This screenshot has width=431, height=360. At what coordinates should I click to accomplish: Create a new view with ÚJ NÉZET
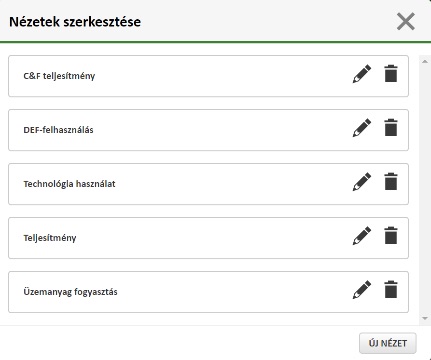pyautogui.click(x=388, y=343)
